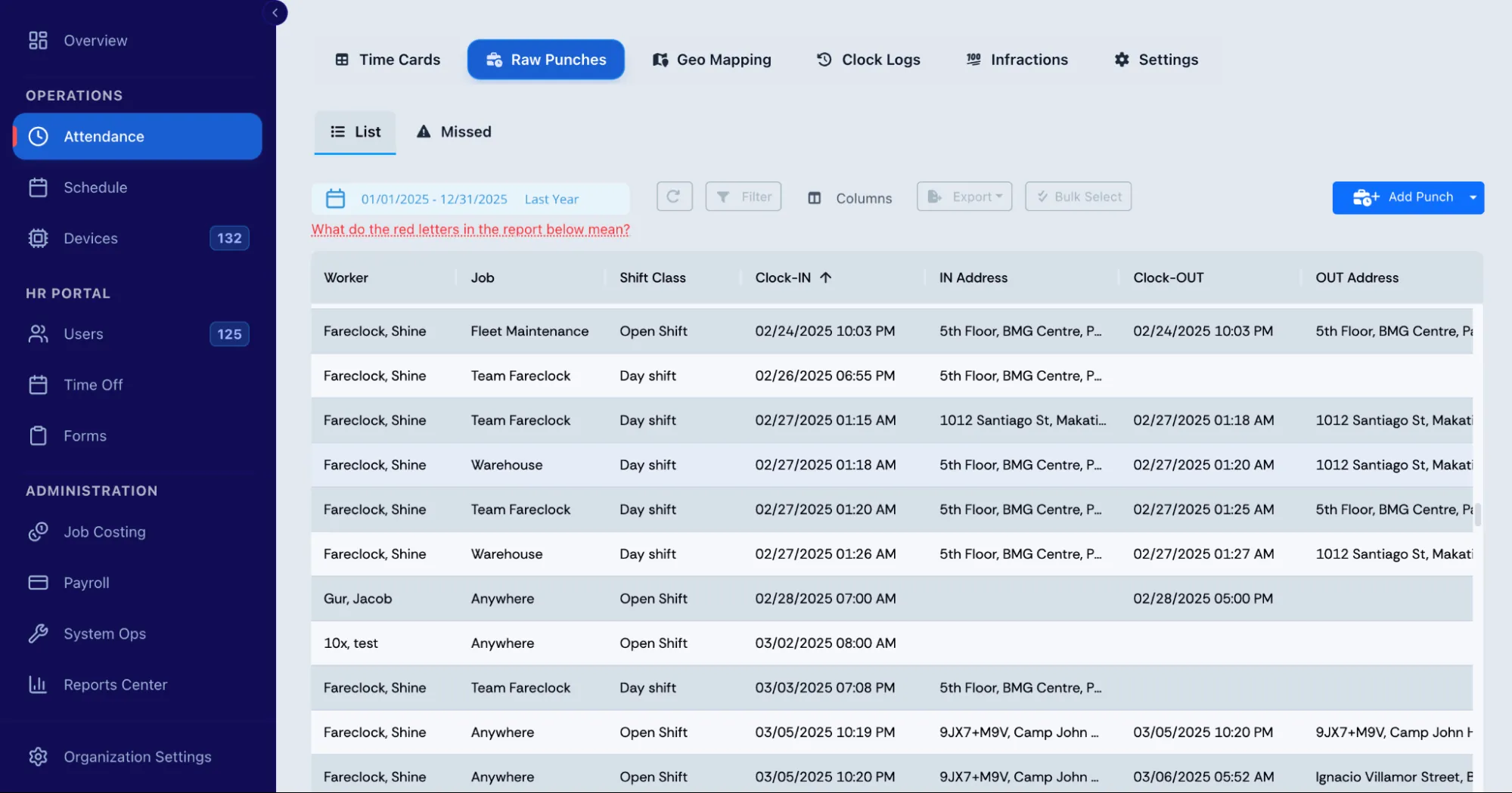Click the Fleet Maintenance job cell
The height and width of the screenshot is (793, 1512).
[529, 331]
